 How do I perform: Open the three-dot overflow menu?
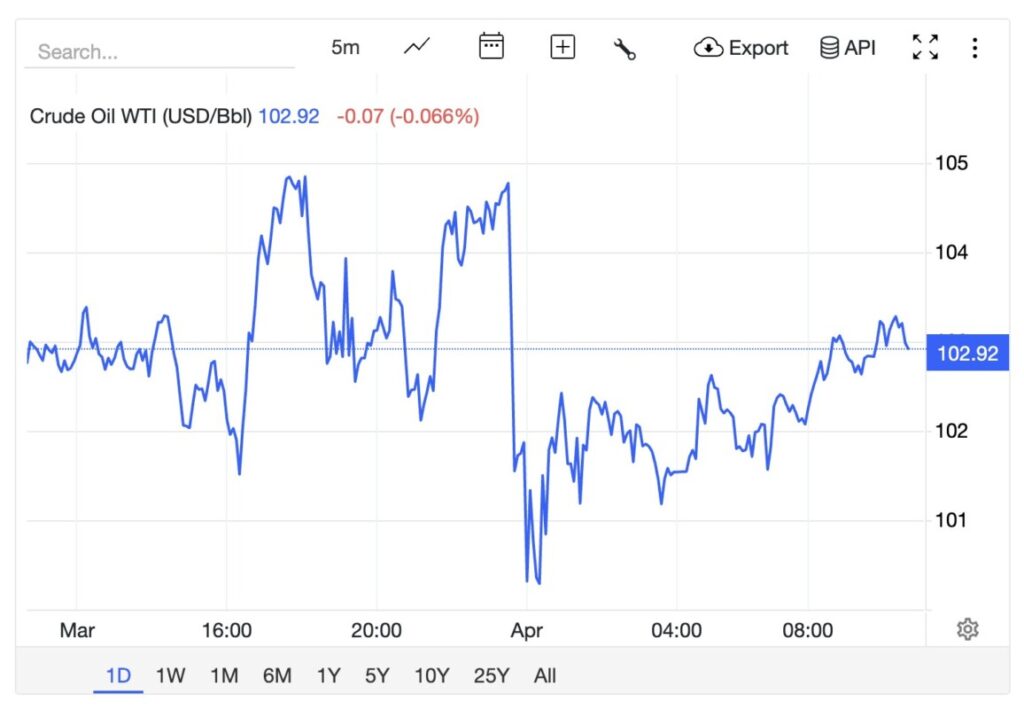(x=975, y=47)
